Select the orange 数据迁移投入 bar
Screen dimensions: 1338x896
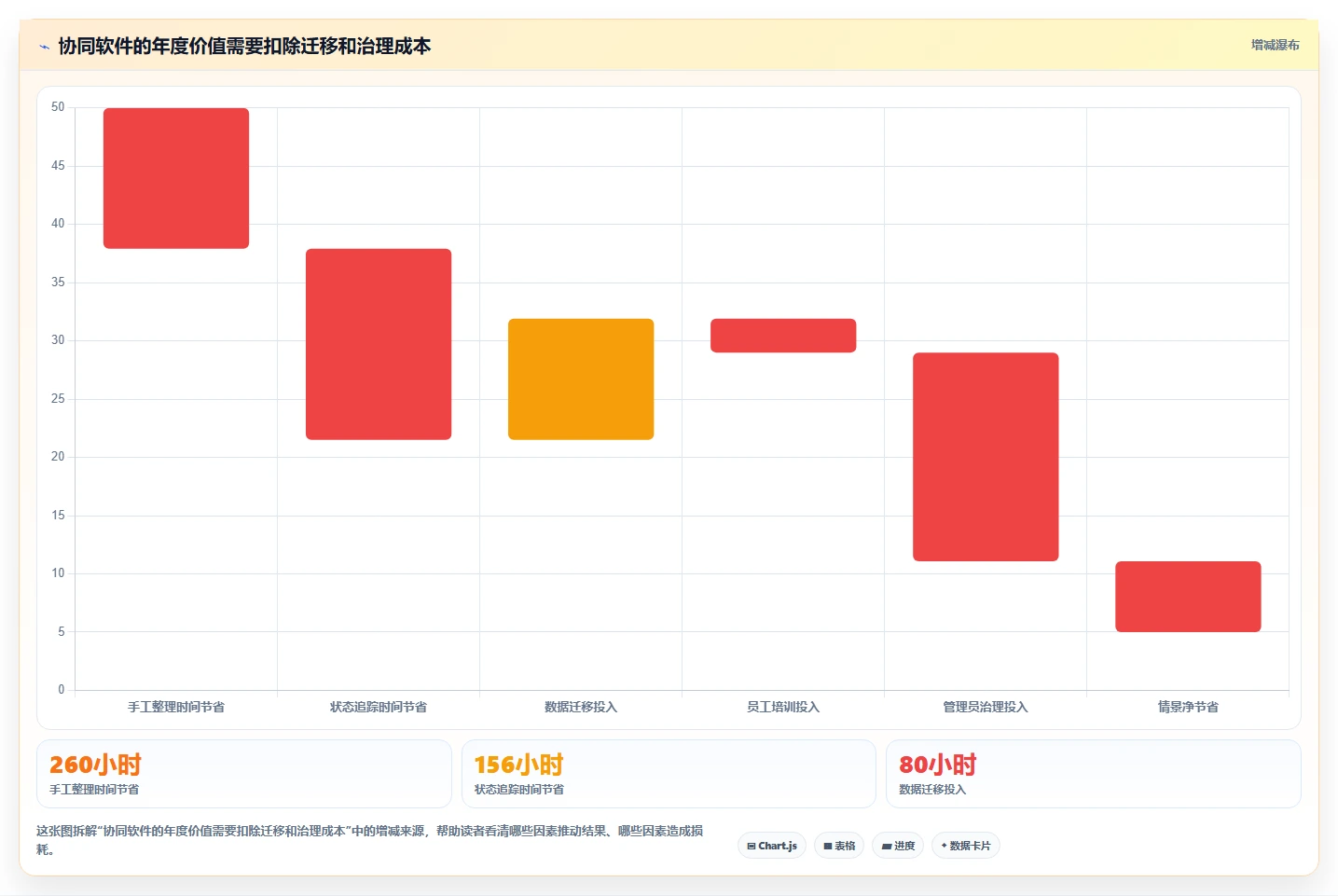coord(581,379)
